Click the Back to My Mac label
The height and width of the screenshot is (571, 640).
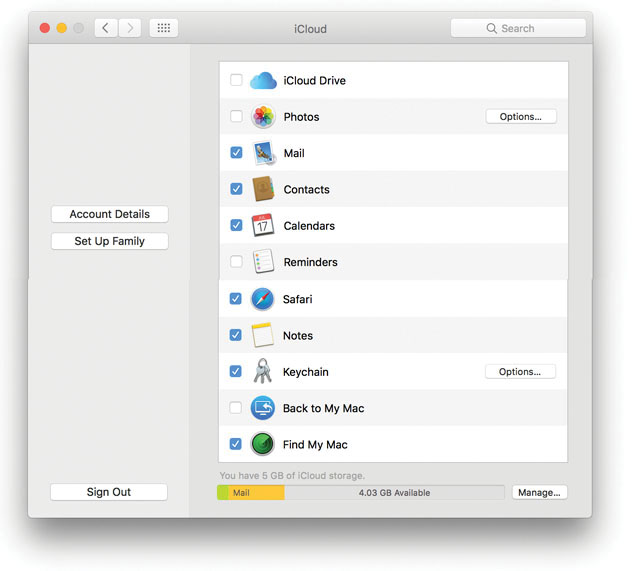tap(324, 408)
